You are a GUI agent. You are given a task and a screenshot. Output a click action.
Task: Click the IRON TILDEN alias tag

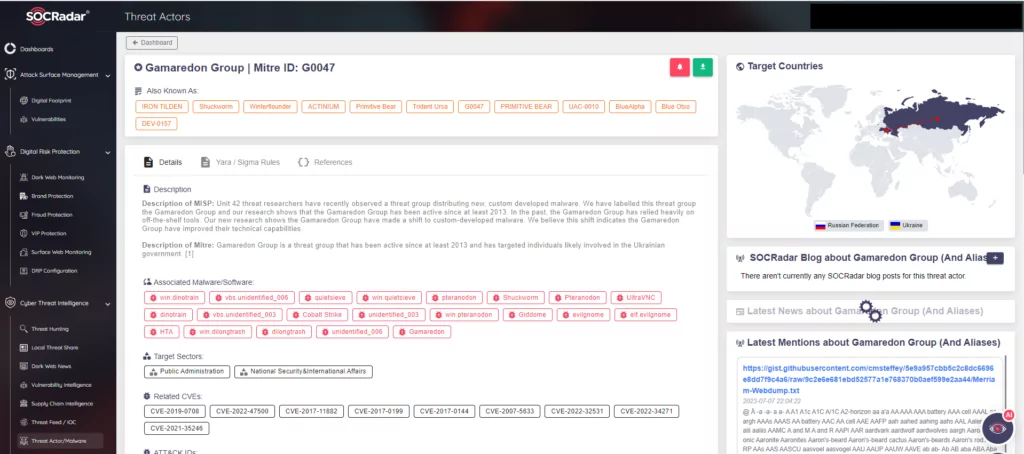[x=163, y=106]
